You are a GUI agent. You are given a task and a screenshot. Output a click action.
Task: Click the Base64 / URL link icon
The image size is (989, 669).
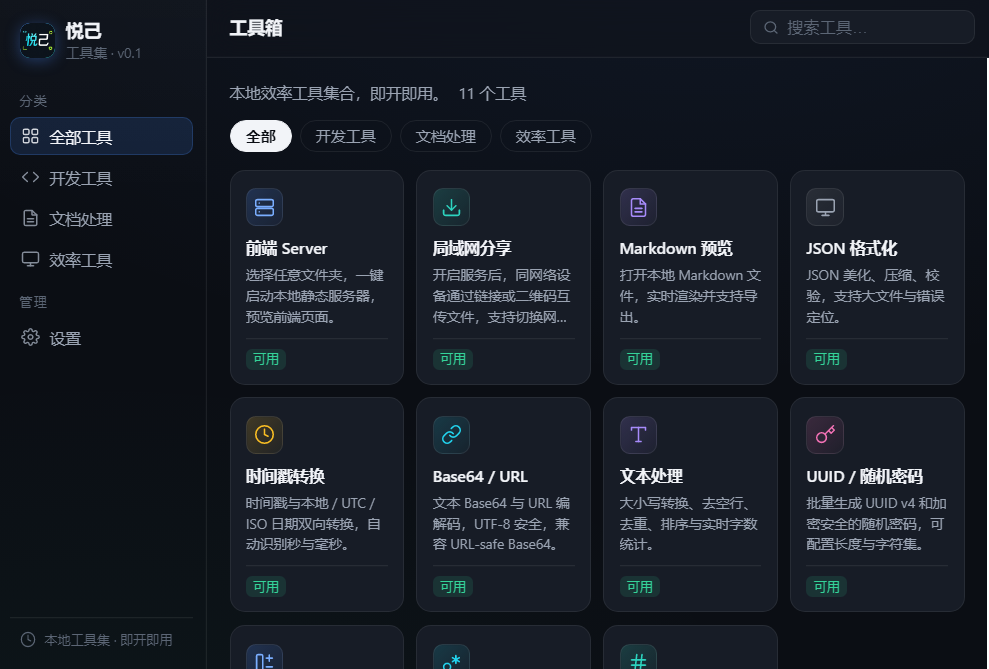[451, 434]
